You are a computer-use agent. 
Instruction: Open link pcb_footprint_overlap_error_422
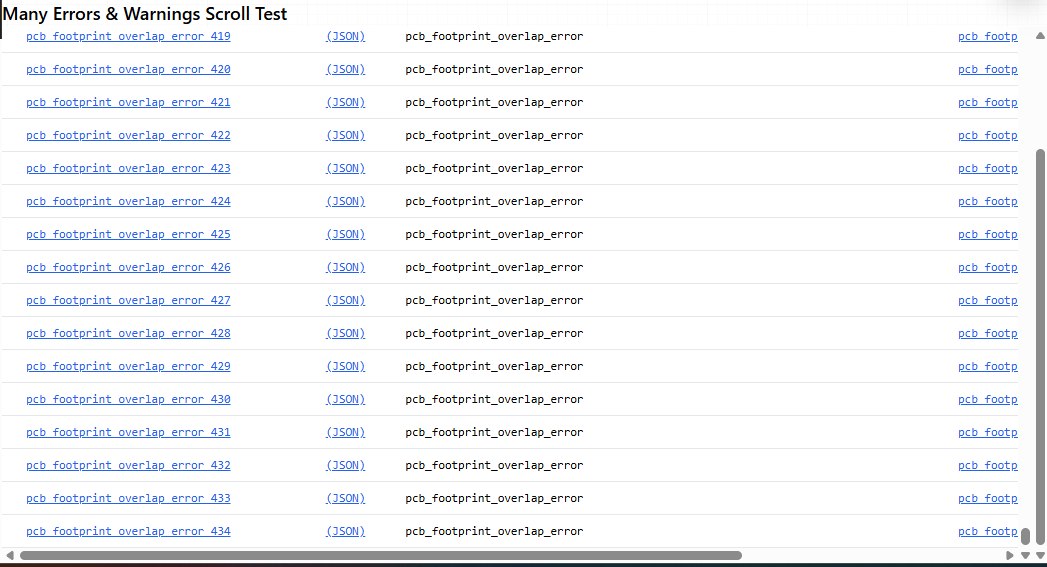[128, 136]
